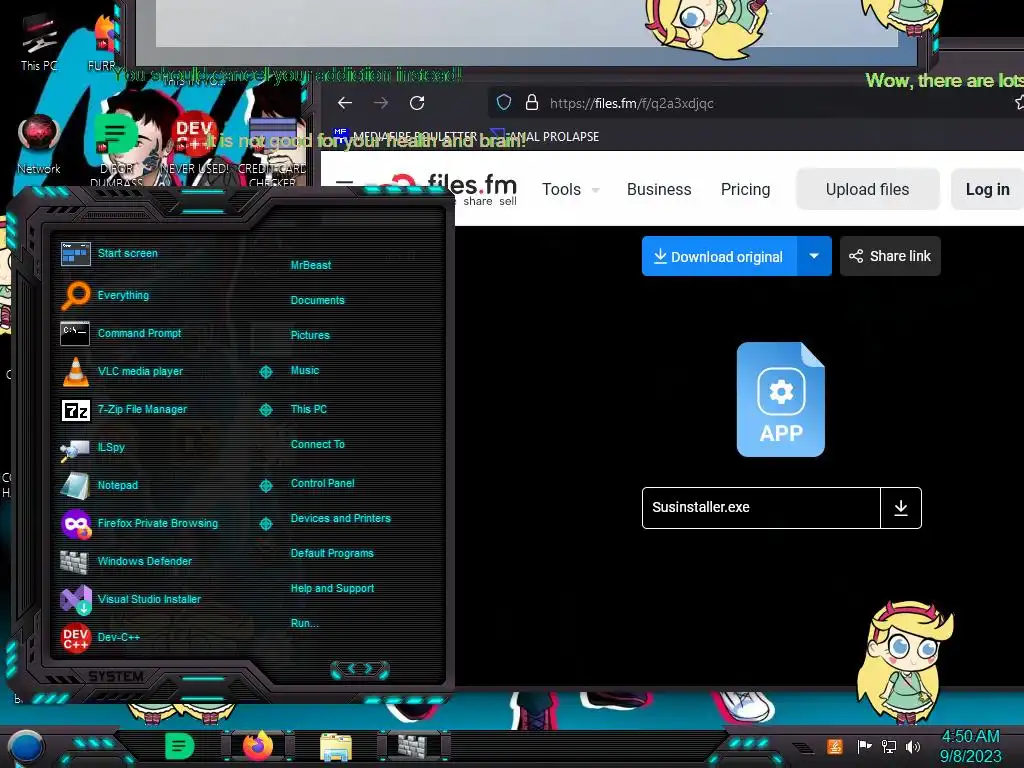The height and width of the screenshot is (768, 1024).
Task: Click the taskbar clock and date
Action: [970, 746]
